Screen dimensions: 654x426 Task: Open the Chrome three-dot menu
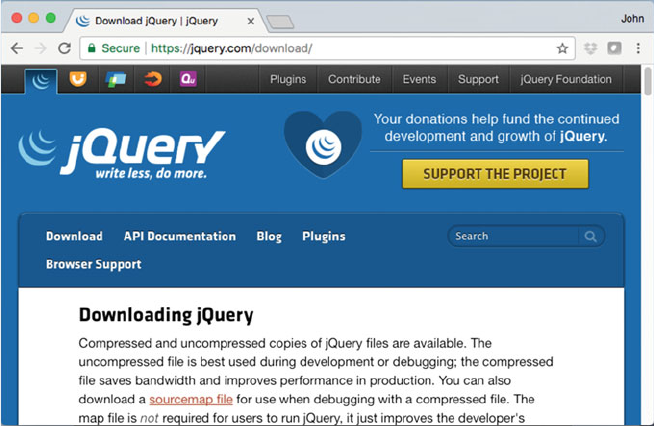(x=638, y=48)
